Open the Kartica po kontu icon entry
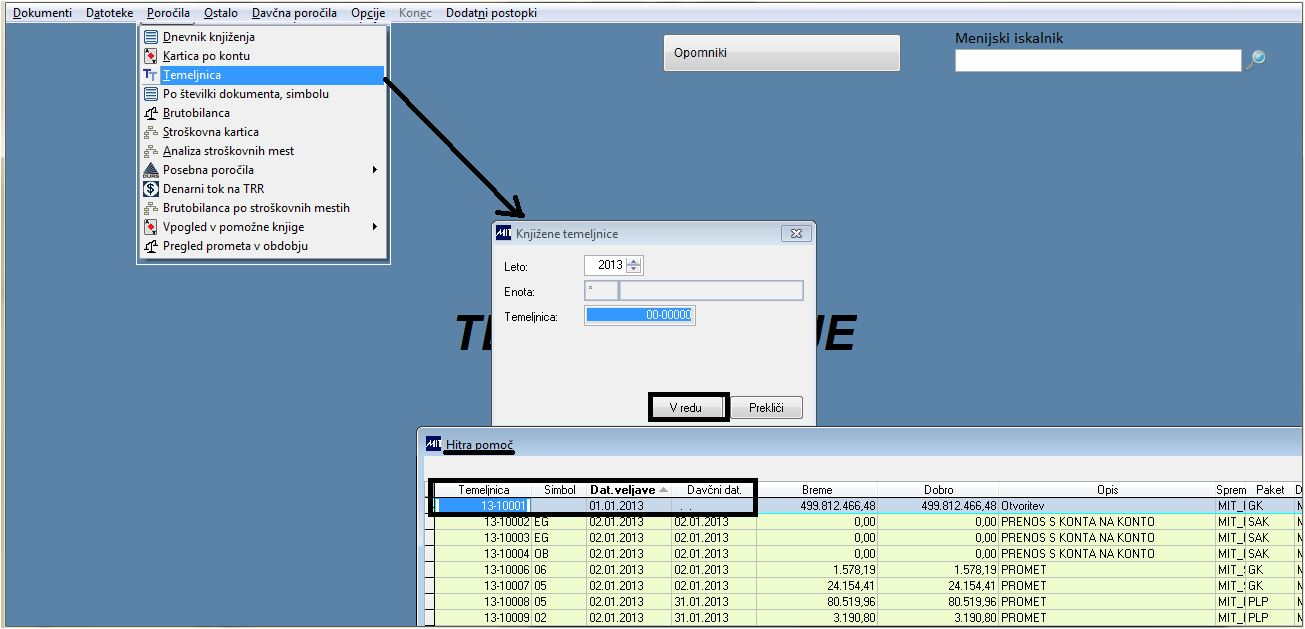Image resolution: width=1305 pixels, height=629 pixels. click(151, 56)
